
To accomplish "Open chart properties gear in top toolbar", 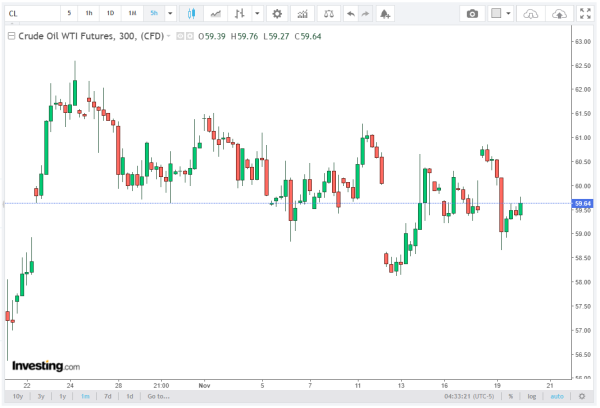I will tap(276, 13).
